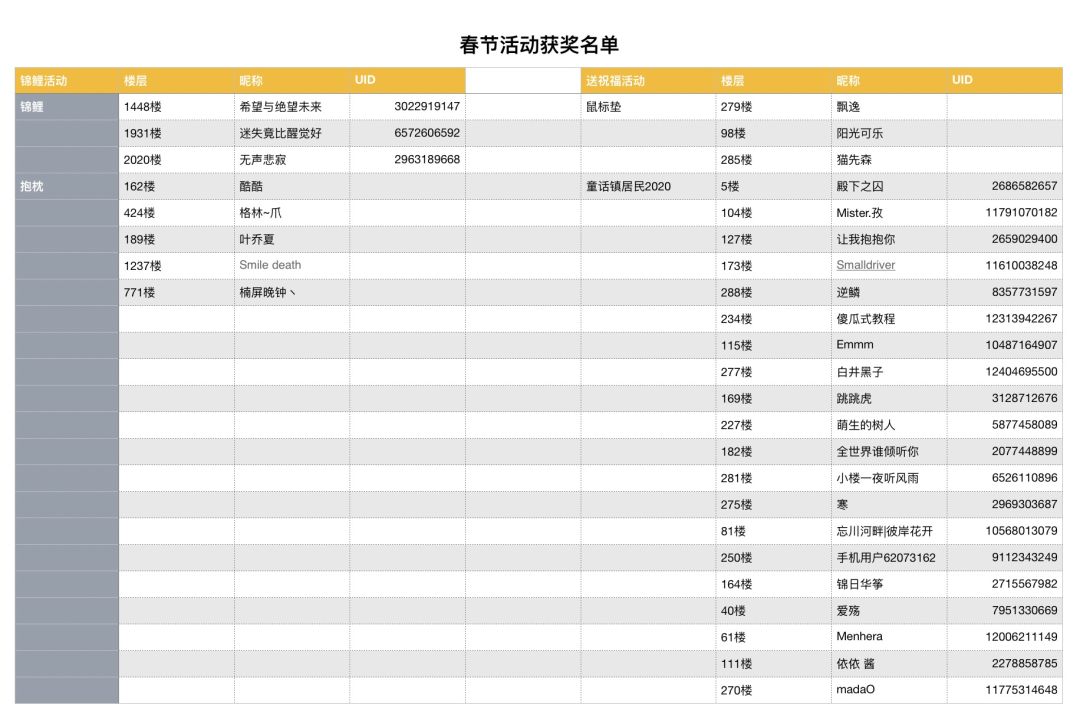Click the 童话镇居民2020 cell

648,186
